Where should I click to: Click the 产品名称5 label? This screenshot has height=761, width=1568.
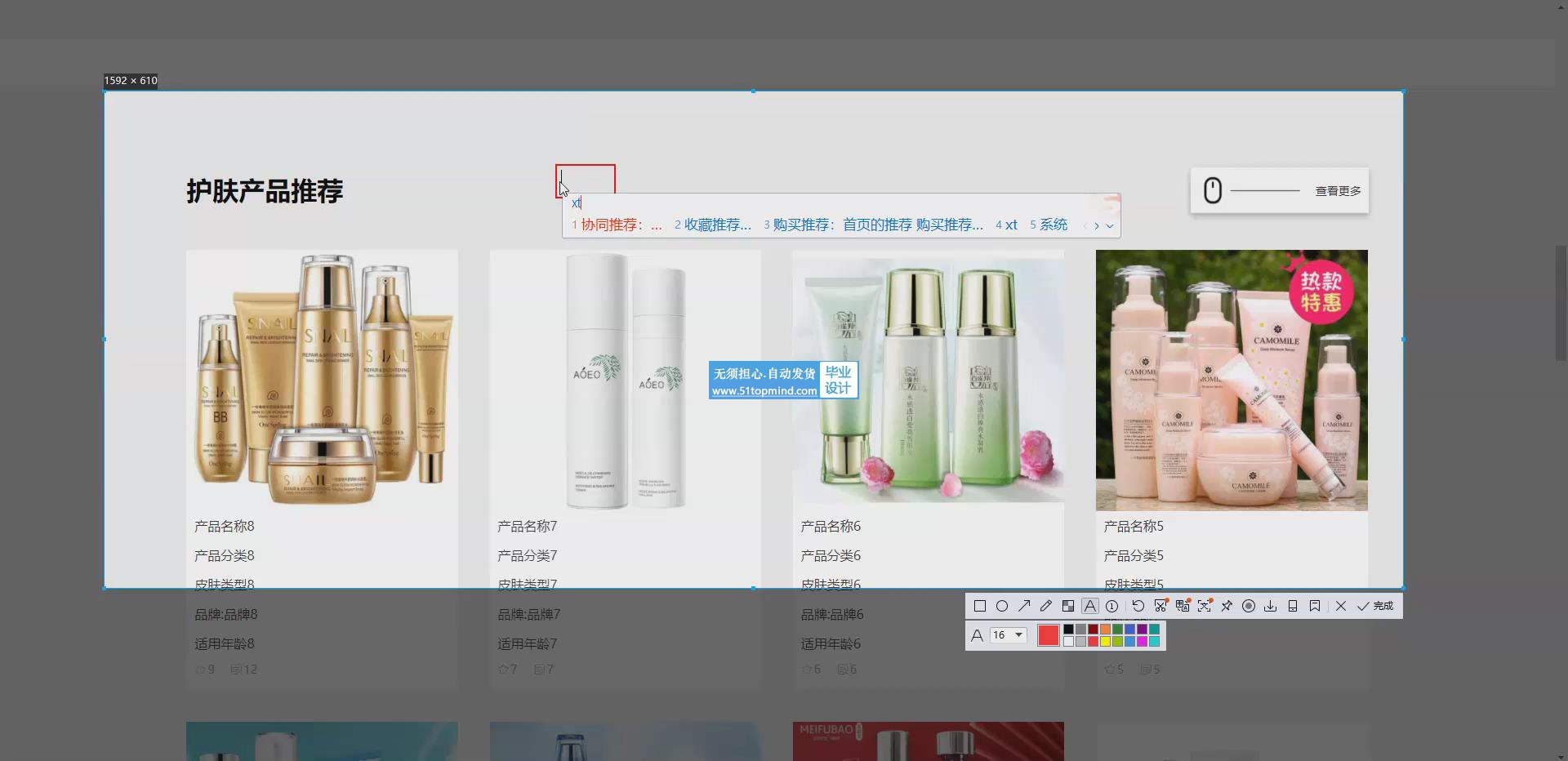1134,527
